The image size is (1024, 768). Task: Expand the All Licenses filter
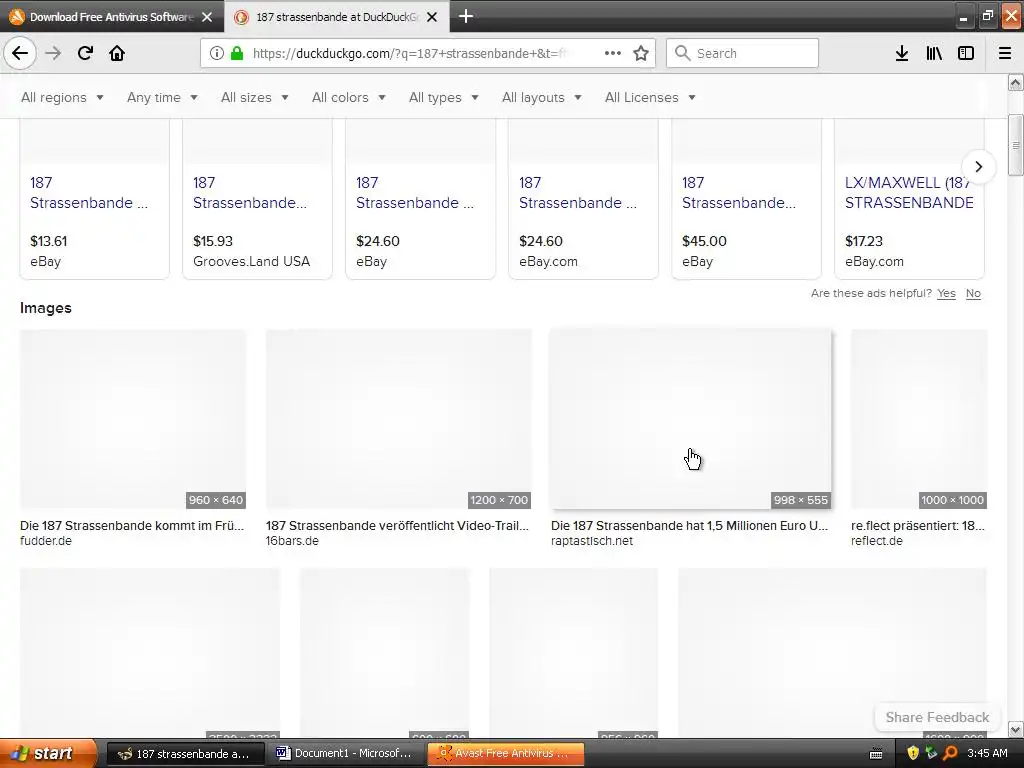(650, 97)
